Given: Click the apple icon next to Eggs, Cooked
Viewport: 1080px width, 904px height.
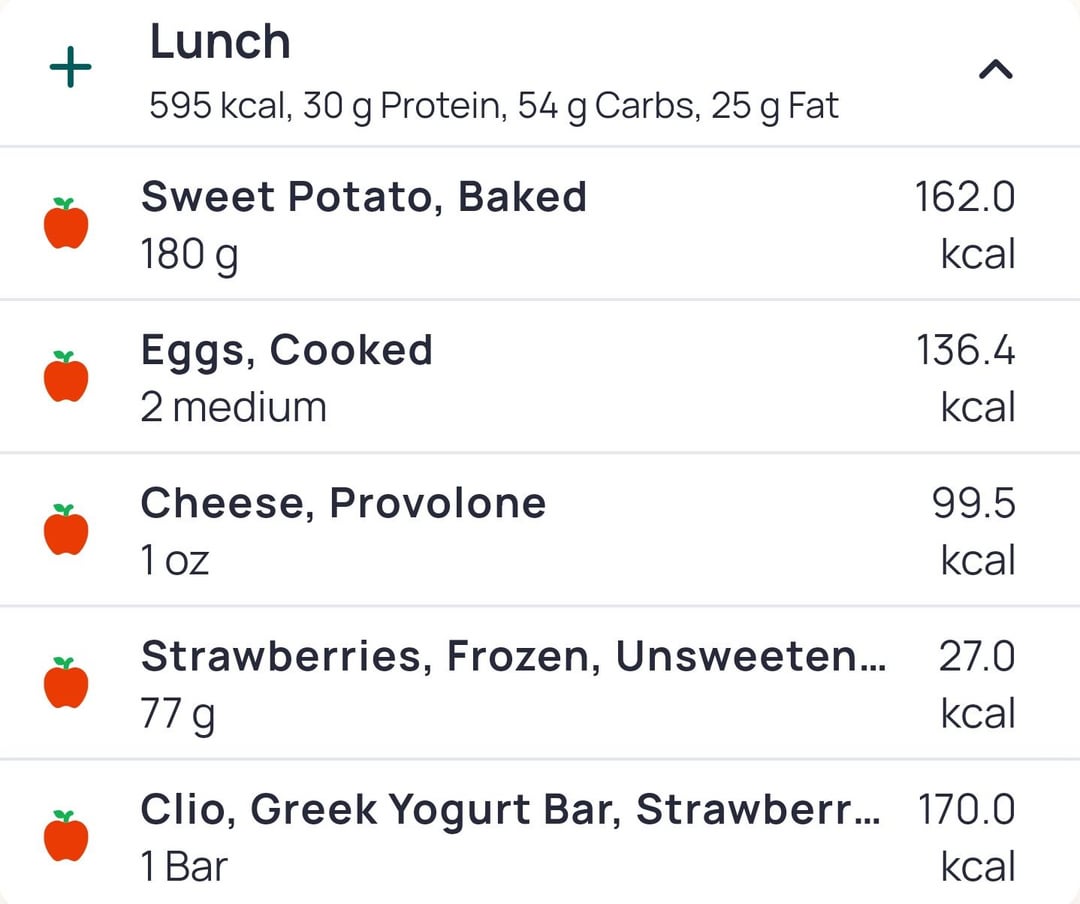Looking at the screenshot, I should pyautogui.click(x=66, y=377).
